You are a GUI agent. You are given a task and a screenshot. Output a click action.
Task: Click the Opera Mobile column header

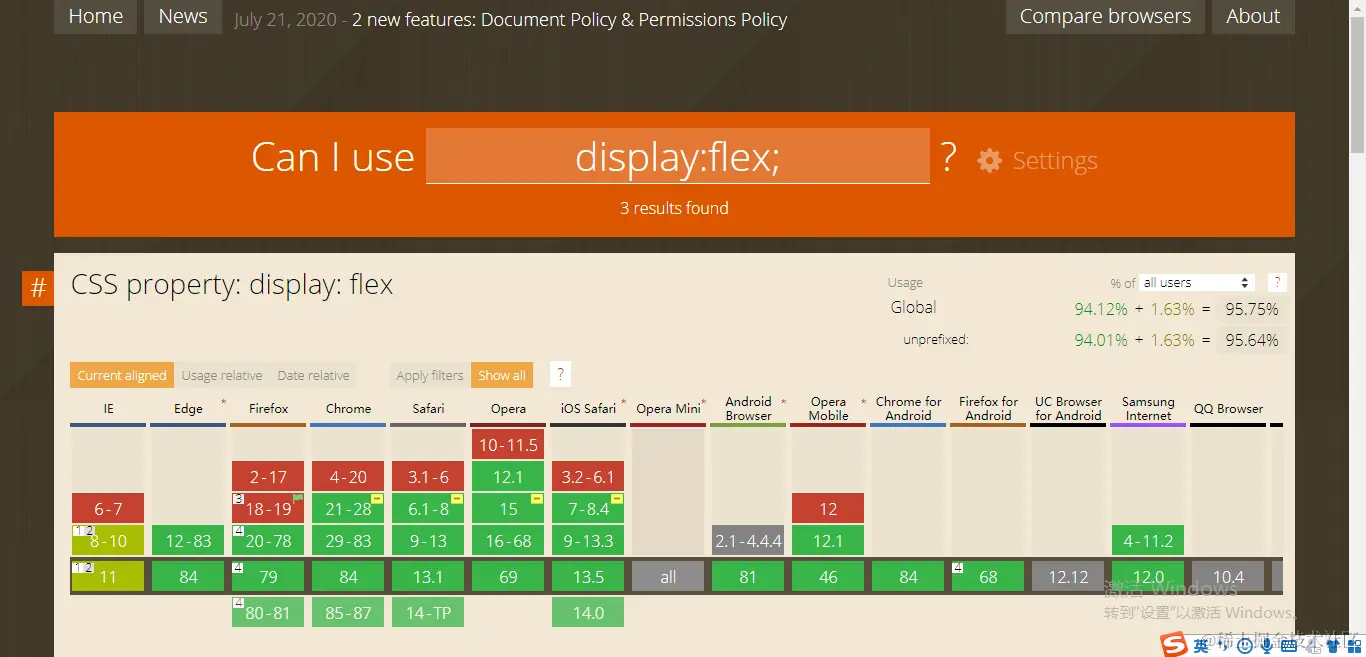coord(828,409)
